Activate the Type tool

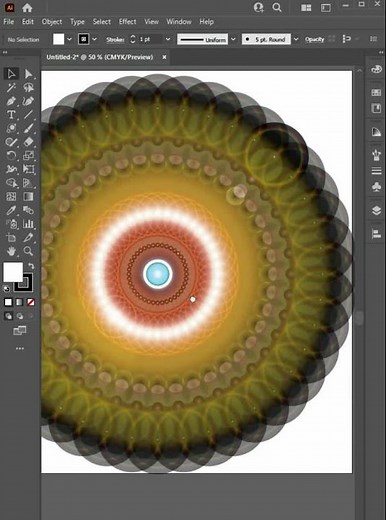[11, 115]
